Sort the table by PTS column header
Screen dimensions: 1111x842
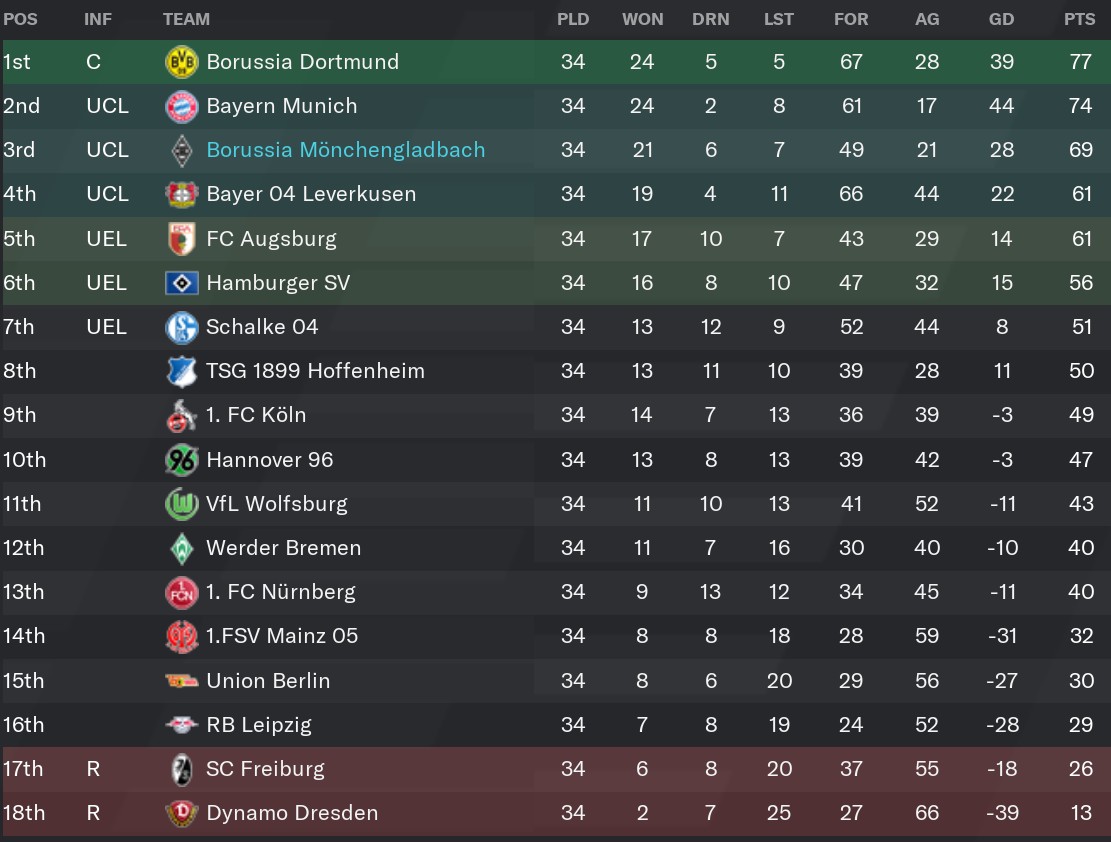(1079, 19)
